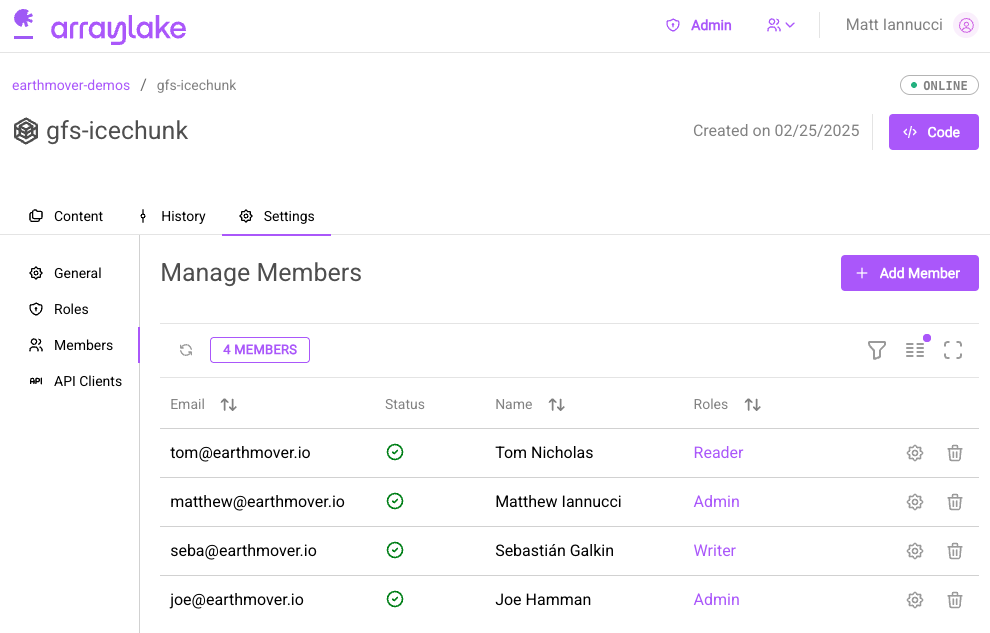990x633 pixels.
Task: Refresh the members list
Action: point(186,350)
